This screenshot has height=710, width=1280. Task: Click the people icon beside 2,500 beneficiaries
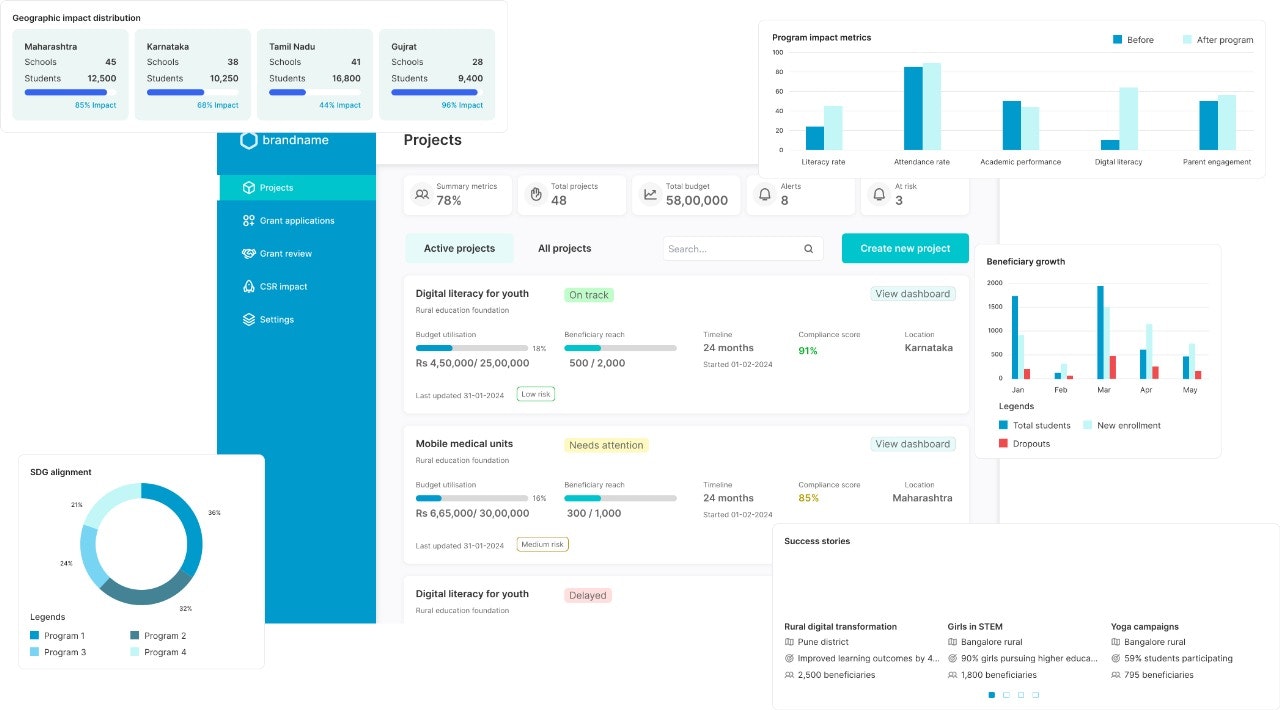tap(789, 675)
